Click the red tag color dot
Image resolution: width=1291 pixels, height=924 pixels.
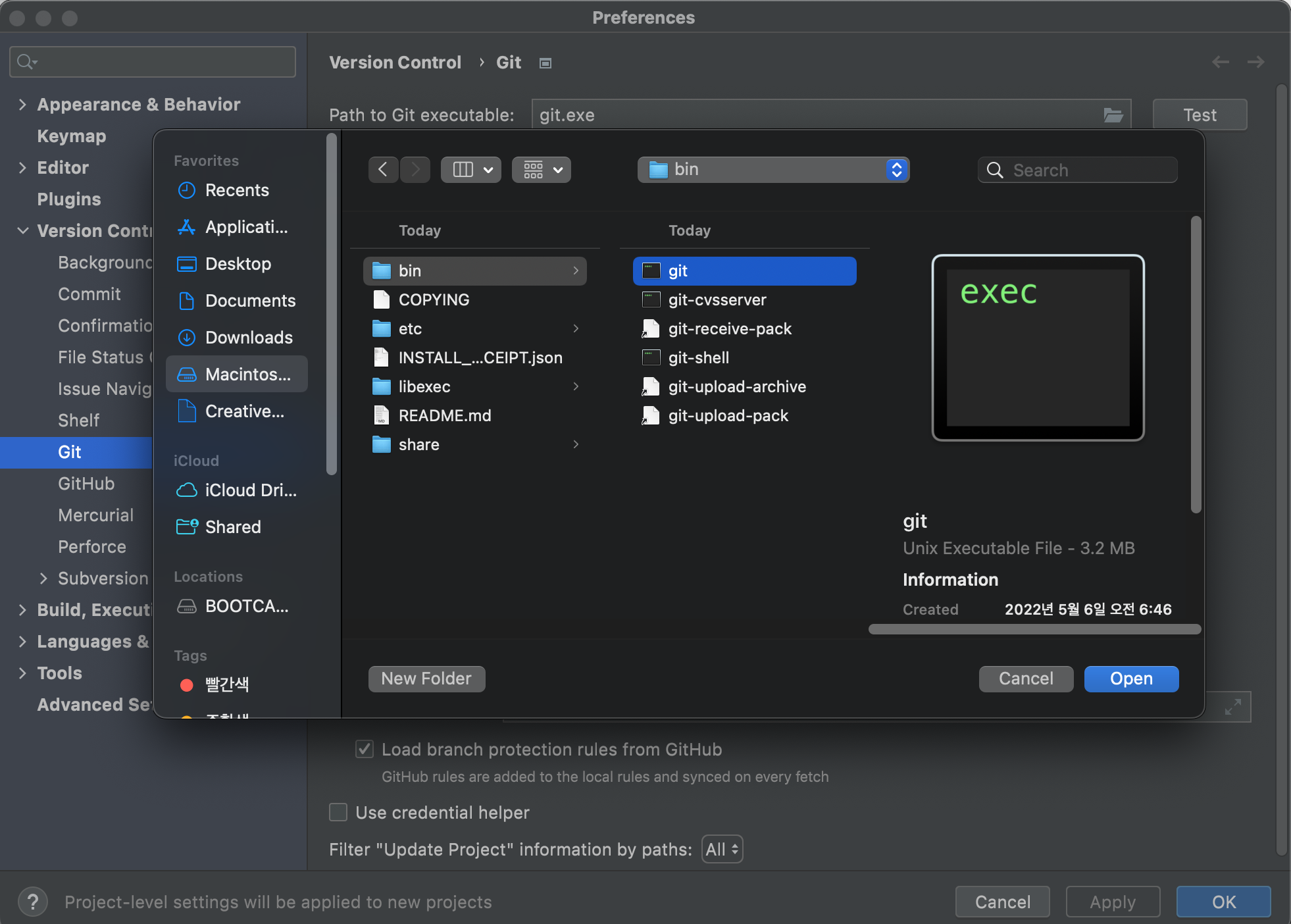[187, 685]
